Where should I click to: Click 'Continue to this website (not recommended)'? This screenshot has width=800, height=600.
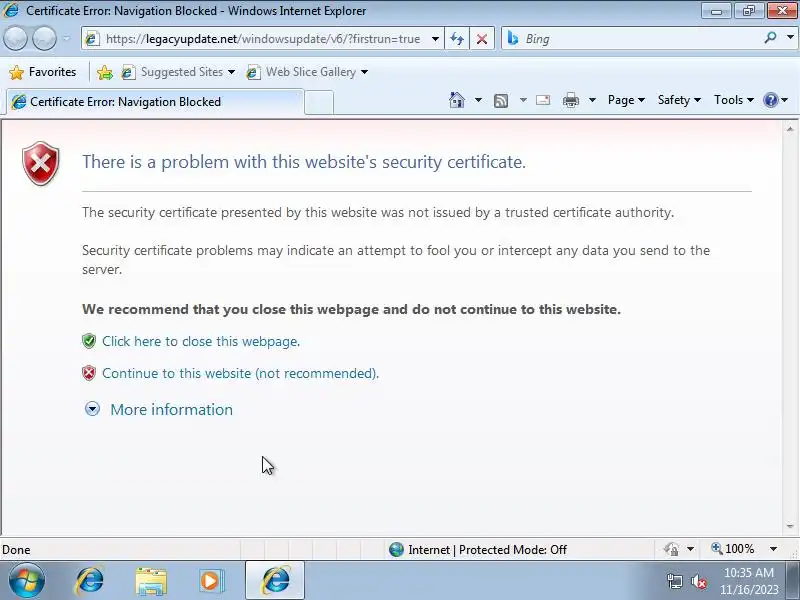coord(240,373)
